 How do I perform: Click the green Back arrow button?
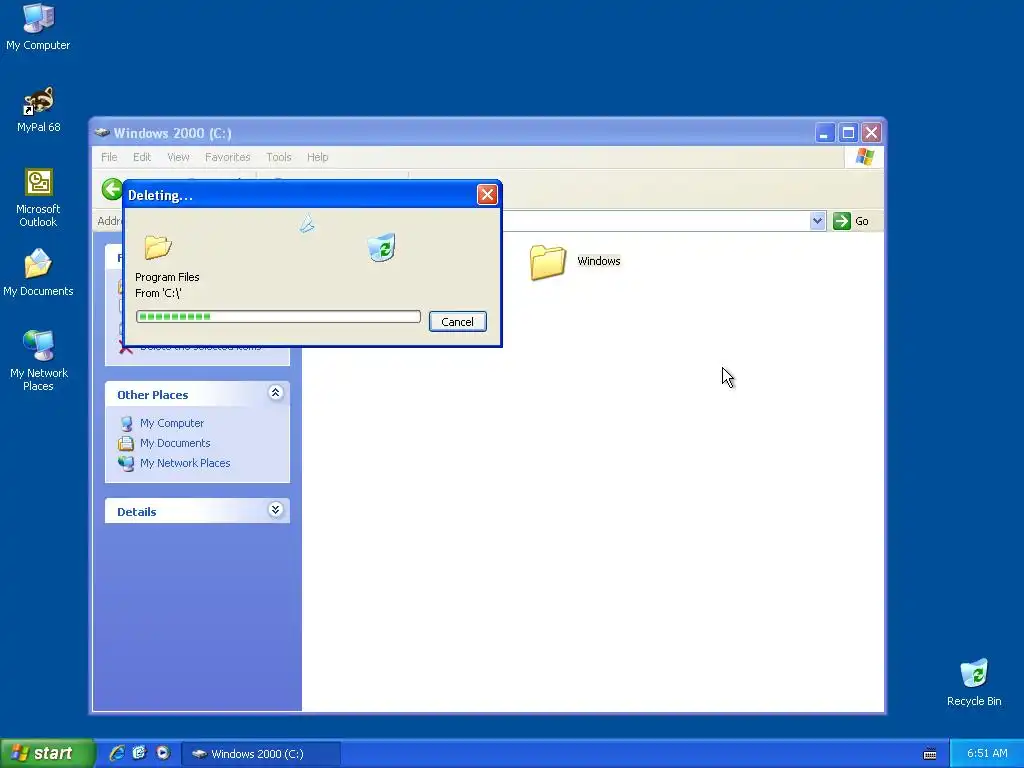coord(112,189)
